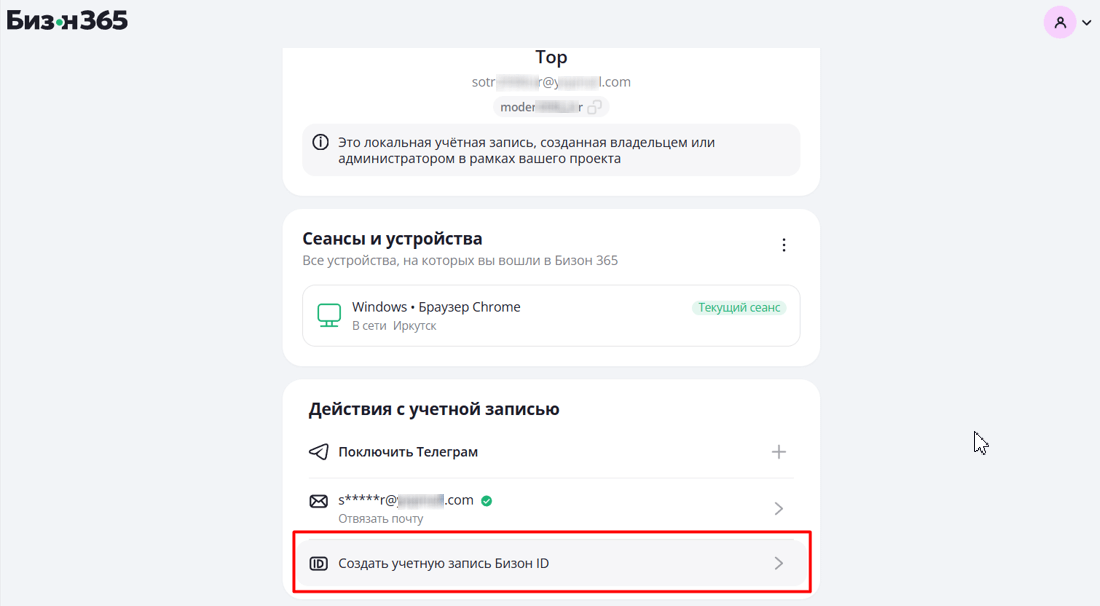Image resolution: width=1100 pixels, height=606 pixels.
Task: Open the three-dot menu in Сеансы и устройства
Action: (x=784, y=245)
